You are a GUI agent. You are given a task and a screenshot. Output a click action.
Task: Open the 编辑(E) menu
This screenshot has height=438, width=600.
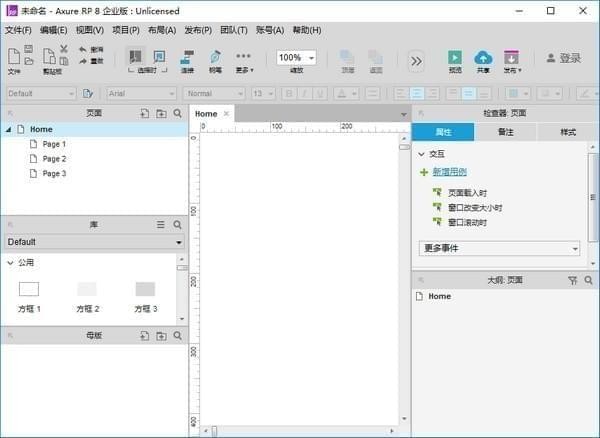[x=54, y=30]
